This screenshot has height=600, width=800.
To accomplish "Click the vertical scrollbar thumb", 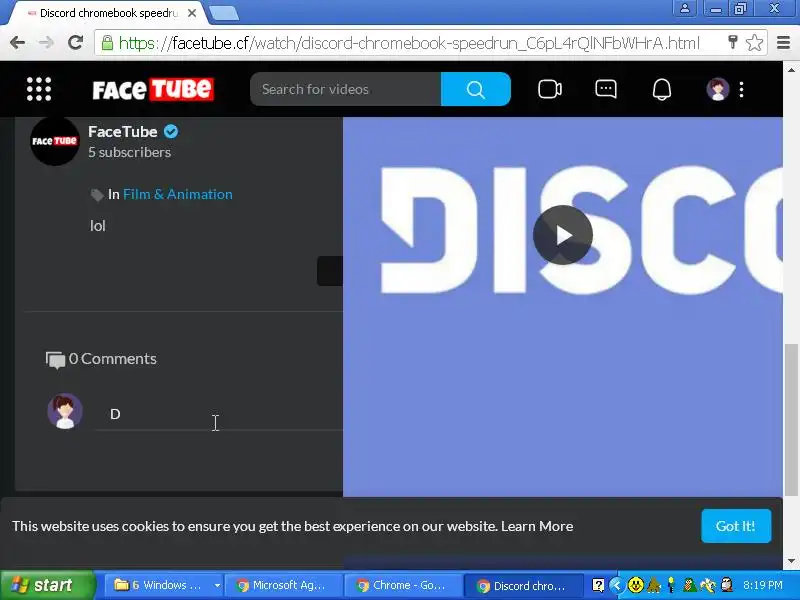I will [x=791, y=420].
